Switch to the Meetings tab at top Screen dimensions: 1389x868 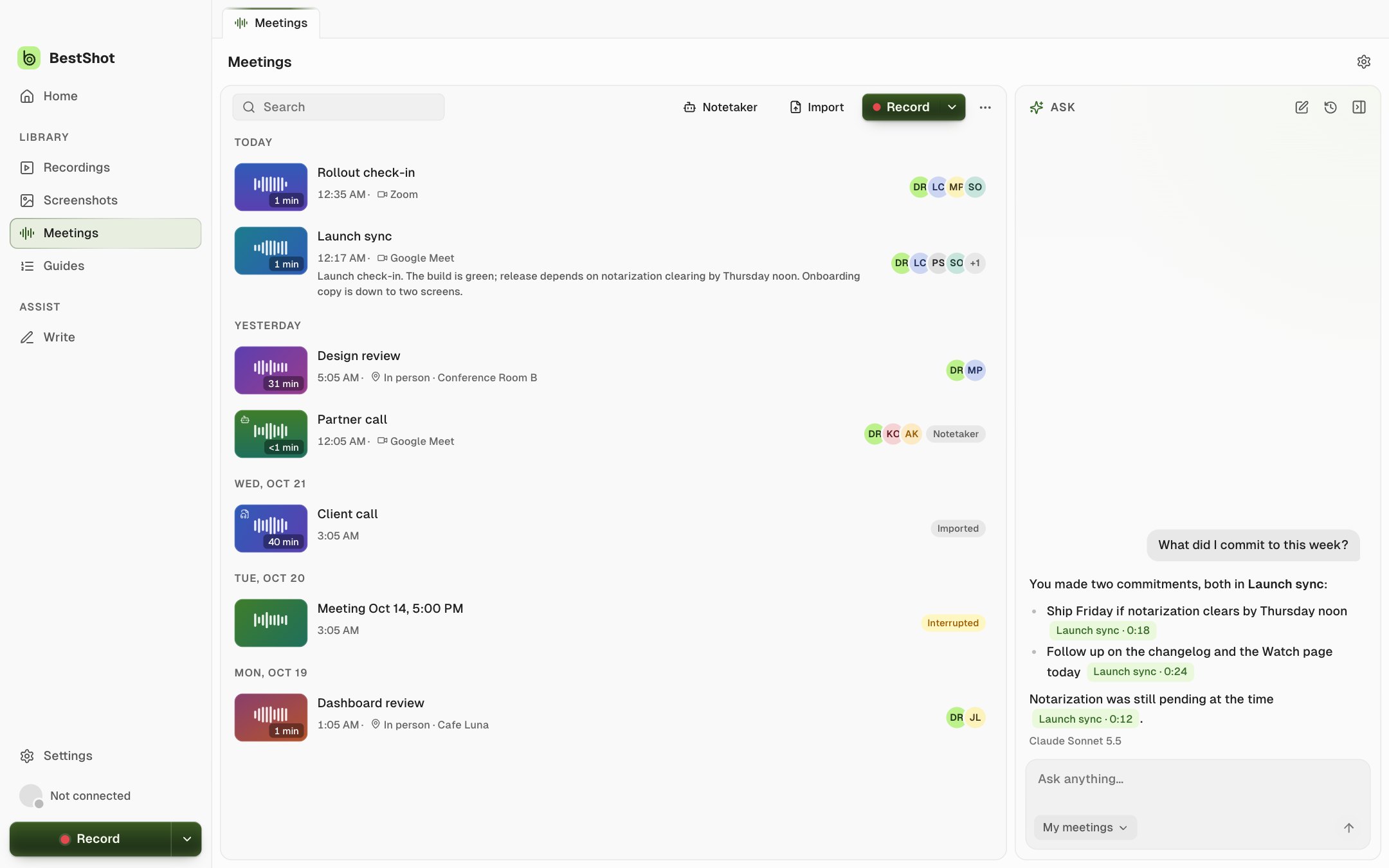coord(271,23)
